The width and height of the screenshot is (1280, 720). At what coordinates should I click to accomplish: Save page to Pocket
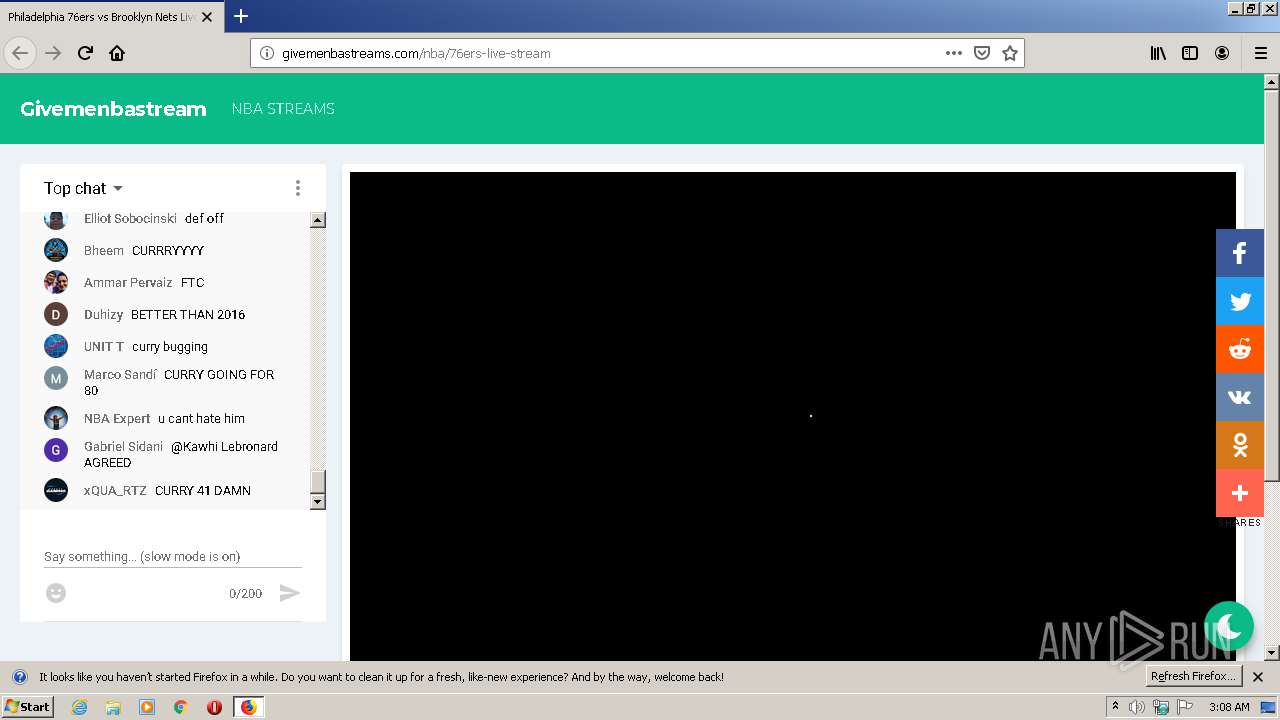982,53
